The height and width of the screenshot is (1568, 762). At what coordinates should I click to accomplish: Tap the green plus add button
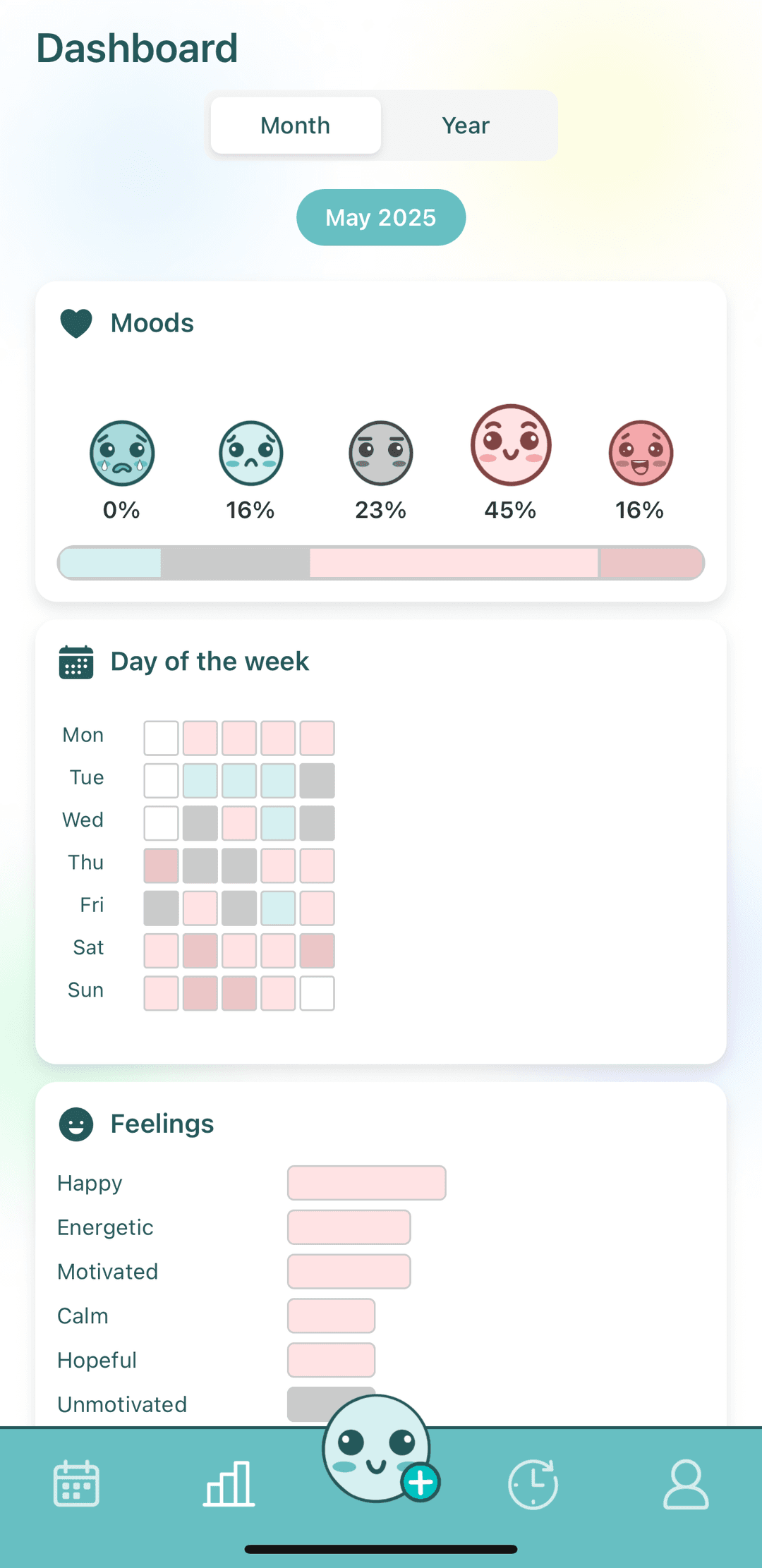(419, 1483)
